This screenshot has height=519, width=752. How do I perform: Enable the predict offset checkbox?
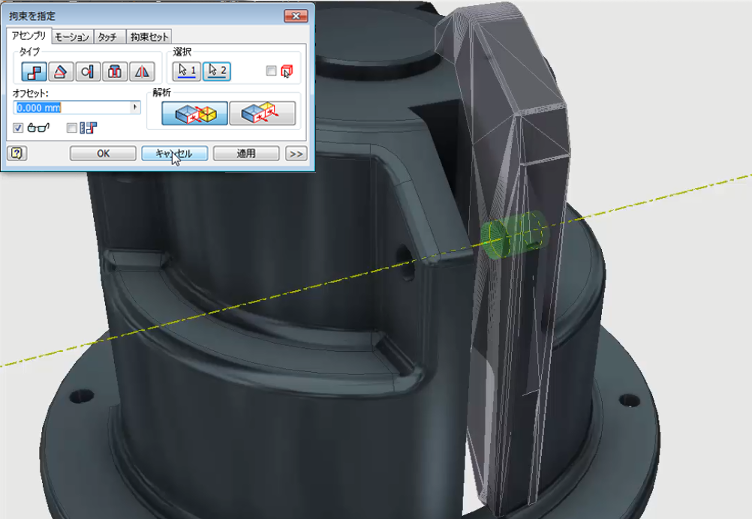[71, 128]
